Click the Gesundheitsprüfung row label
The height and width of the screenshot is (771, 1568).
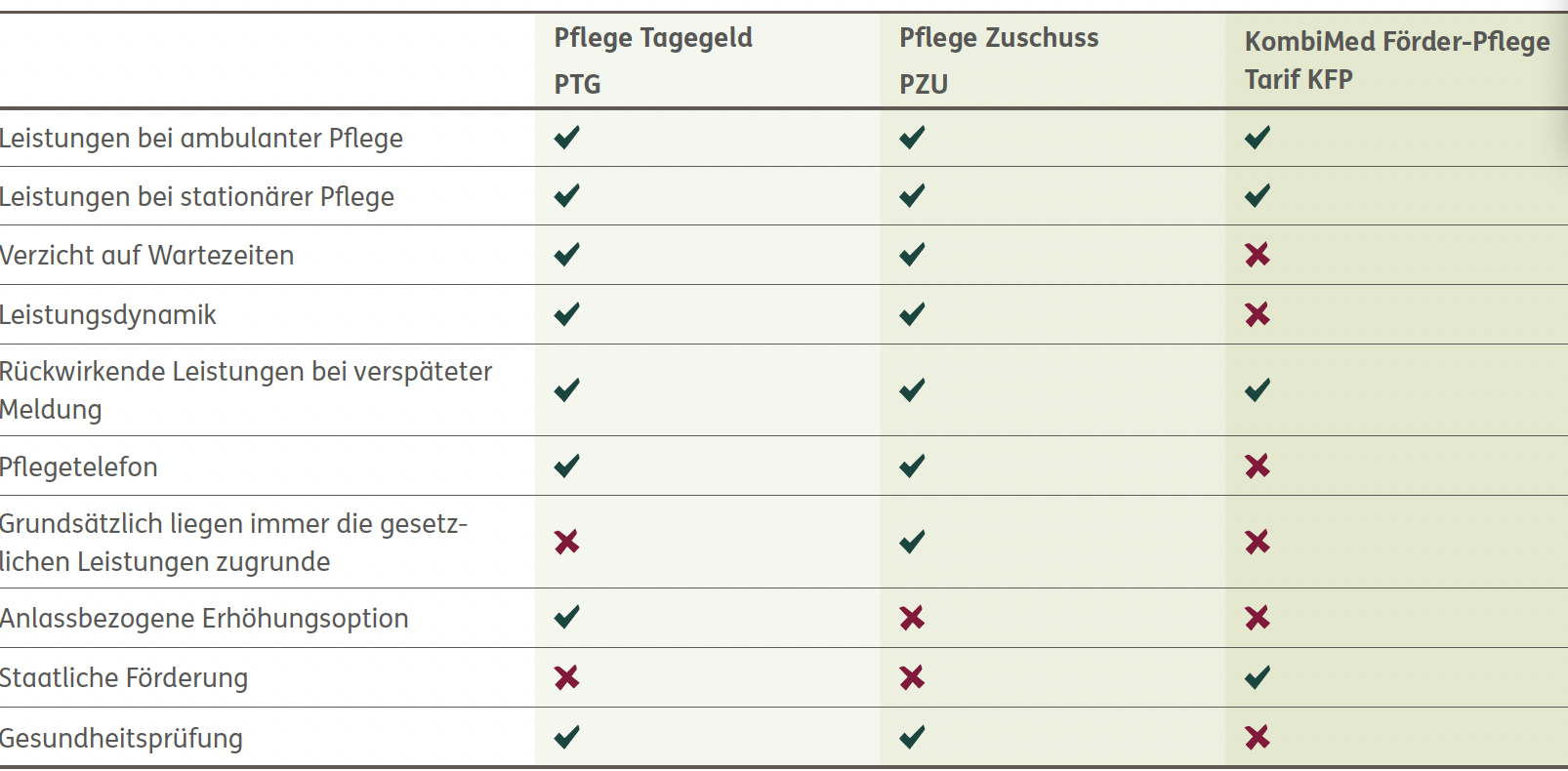pyautogui.click(x=122, y=738)
